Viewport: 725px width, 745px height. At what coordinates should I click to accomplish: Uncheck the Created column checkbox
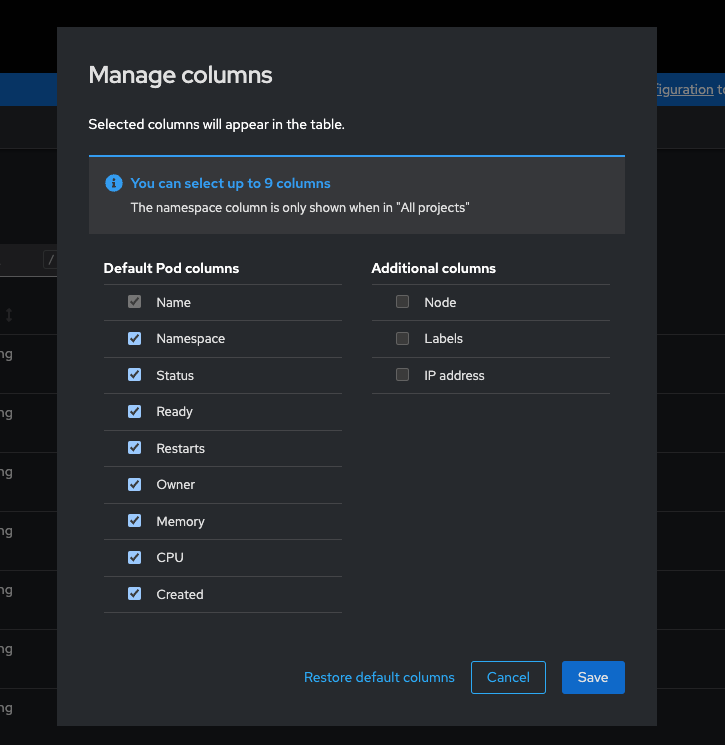[x=134, y=594]
